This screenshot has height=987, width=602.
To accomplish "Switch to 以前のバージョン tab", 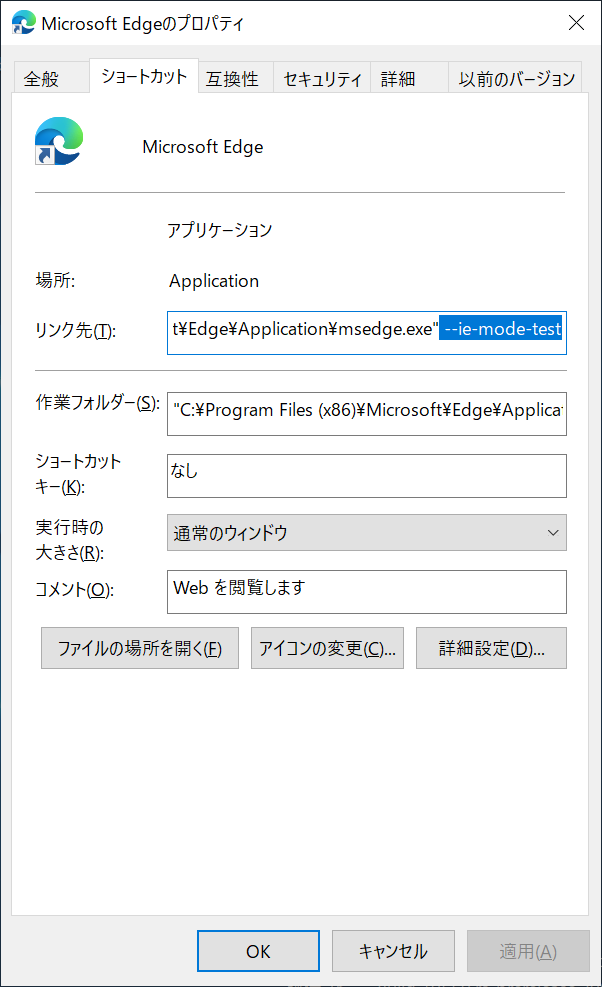I will click(515, 78).
